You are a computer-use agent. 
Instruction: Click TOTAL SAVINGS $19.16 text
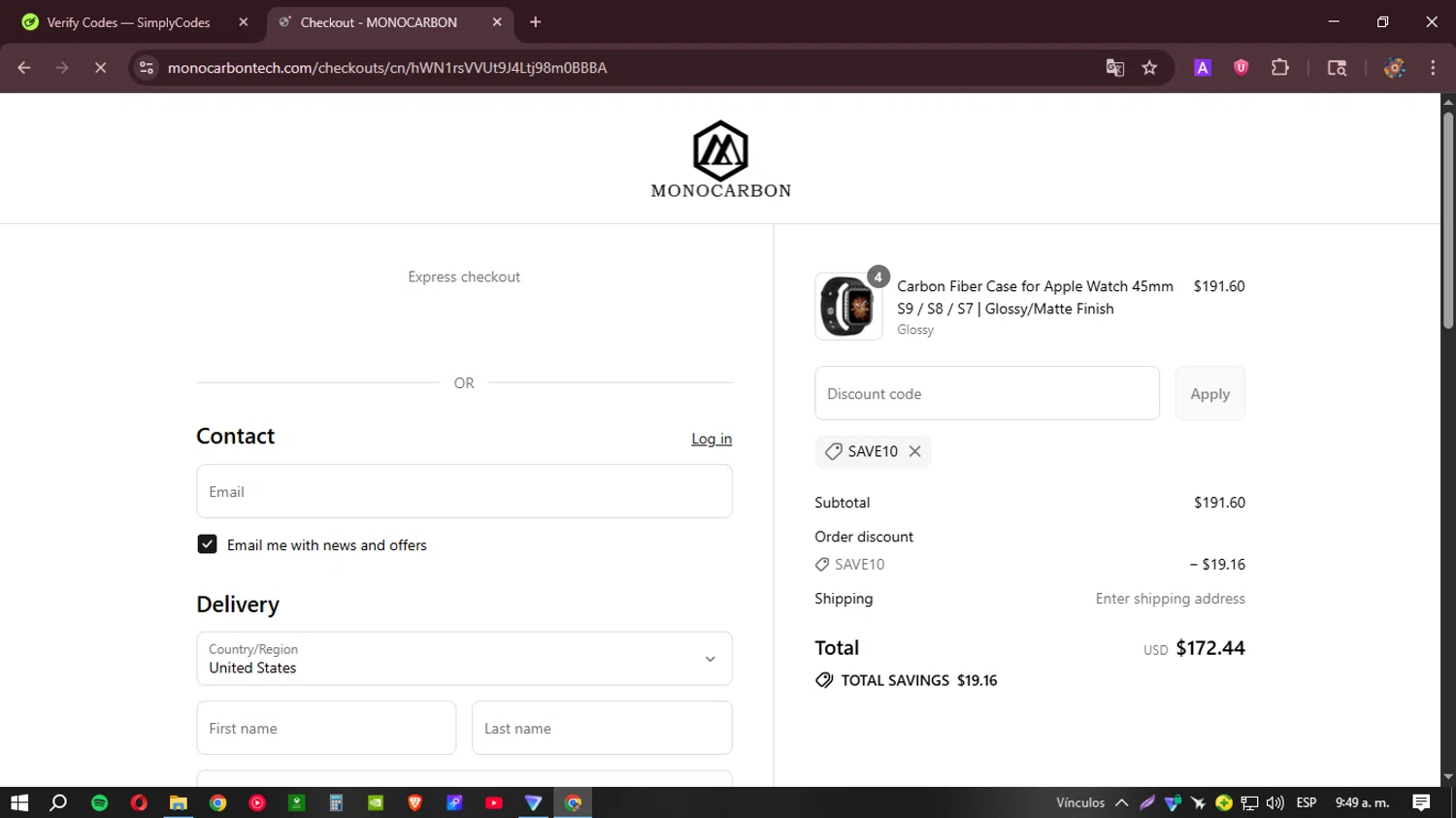918,680
